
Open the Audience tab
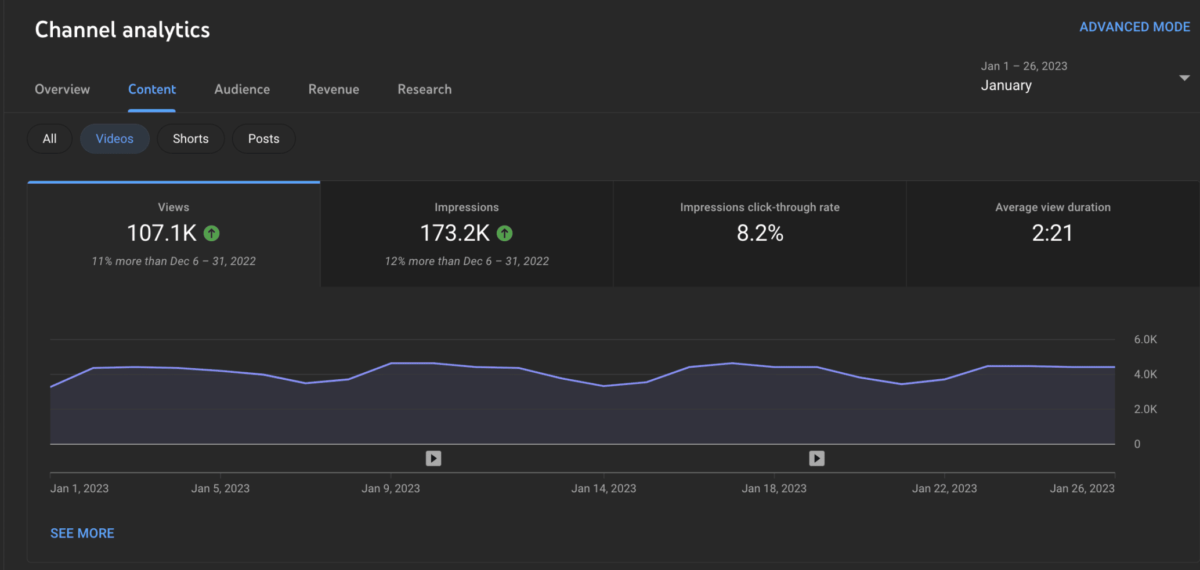point(242,89)
